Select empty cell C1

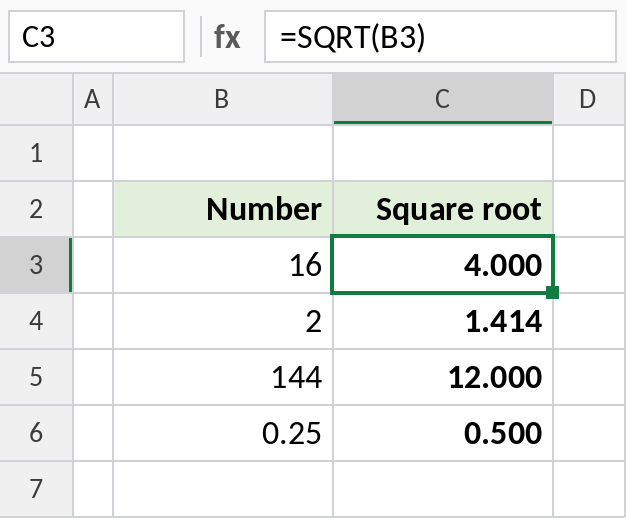point(443,153)
